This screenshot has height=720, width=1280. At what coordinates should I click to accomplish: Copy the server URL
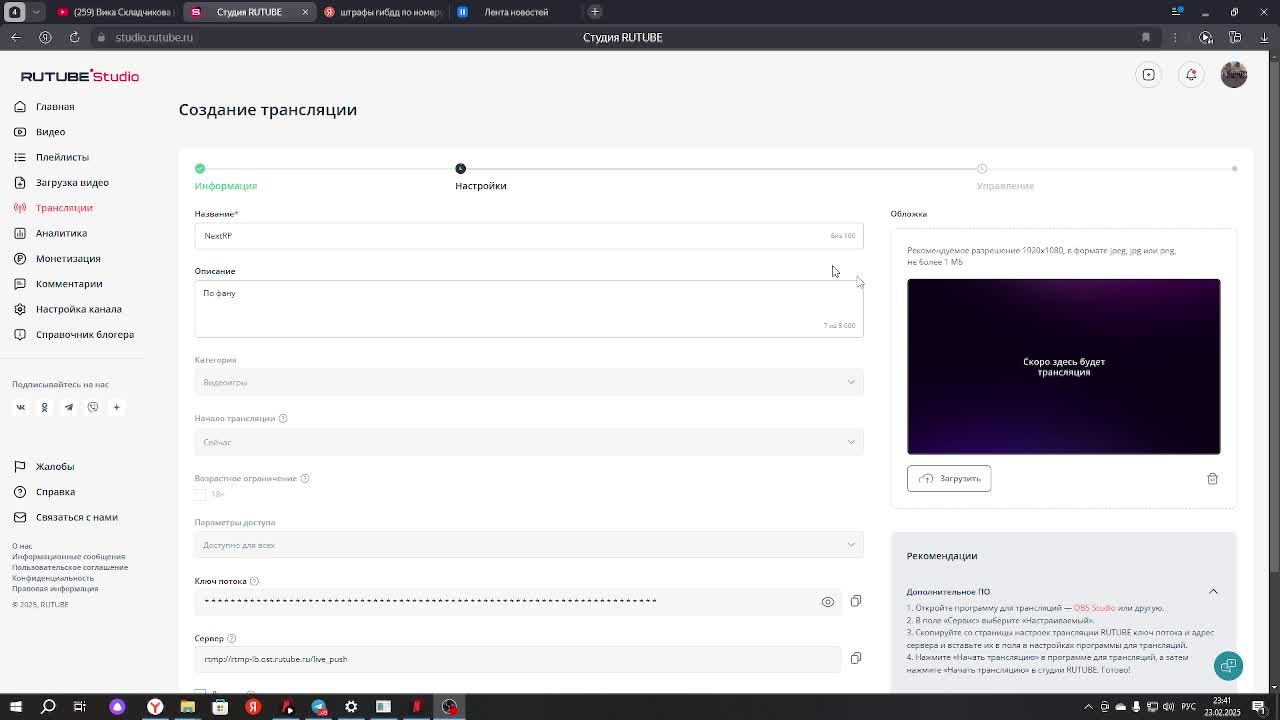[x=856, y=658]
